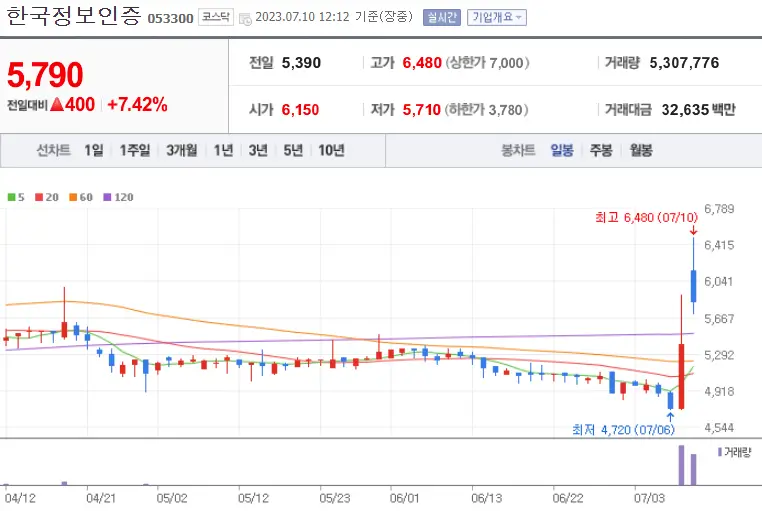762x511 pixels.
Task: Click the 시가 value 6,150
Action: (x=300, y=110)
